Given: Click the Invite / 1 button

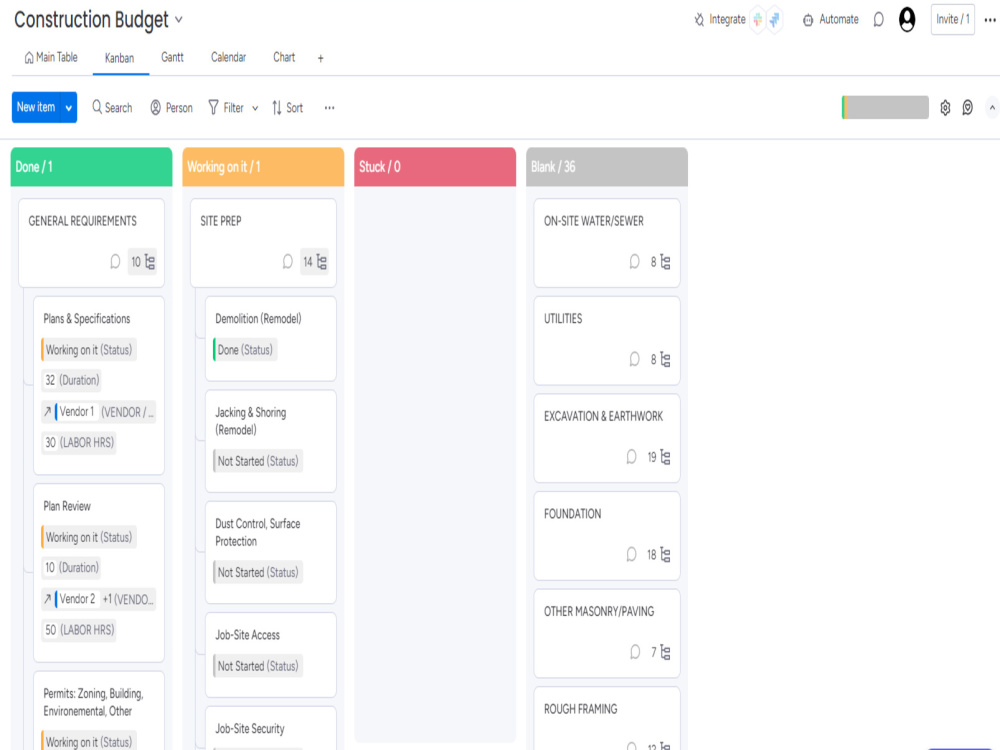Looking at the screenshot, I should click(953, 20).
